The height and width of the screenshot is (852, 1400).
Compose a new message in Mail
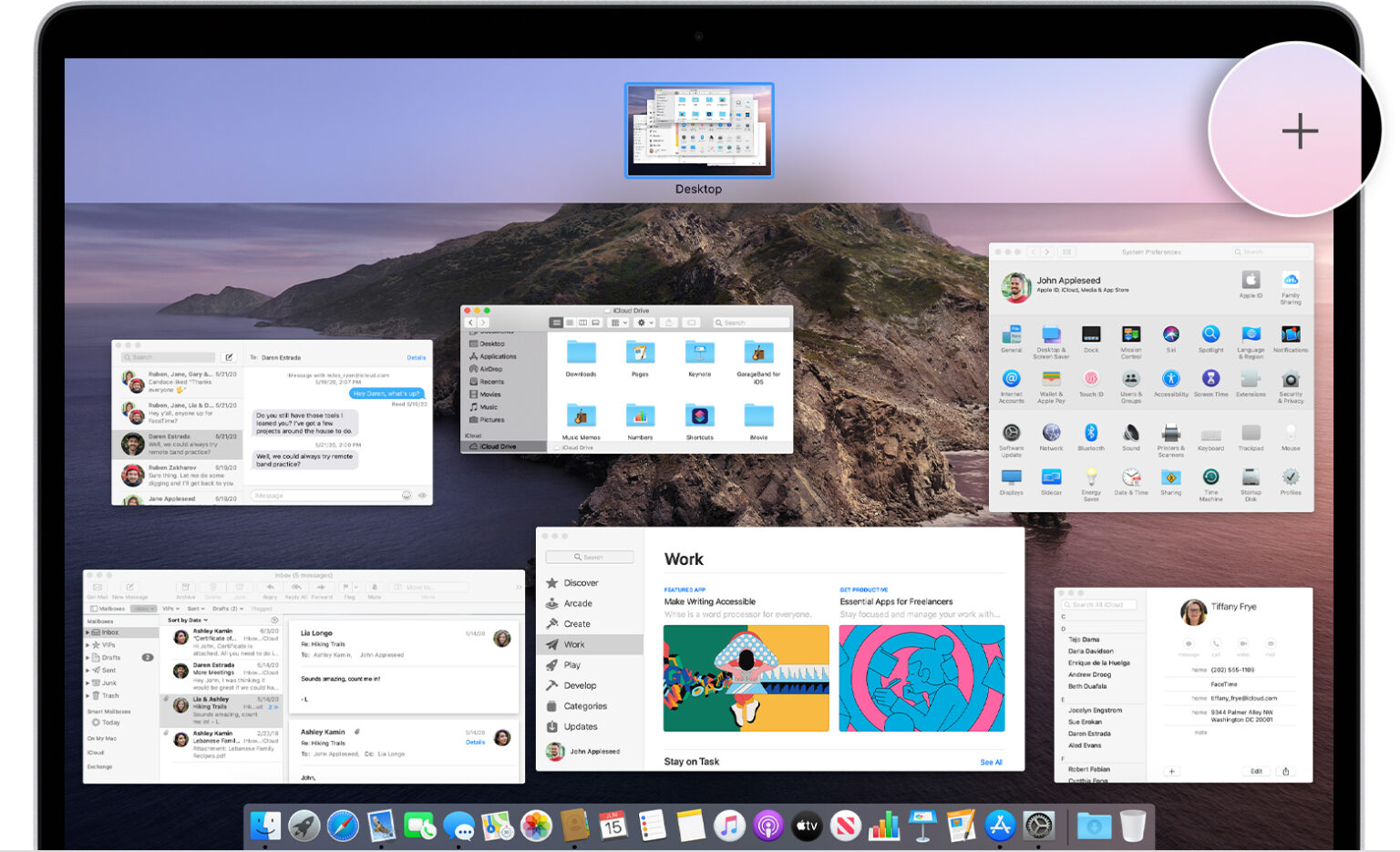pyautogui.click(x=130, y=587)
